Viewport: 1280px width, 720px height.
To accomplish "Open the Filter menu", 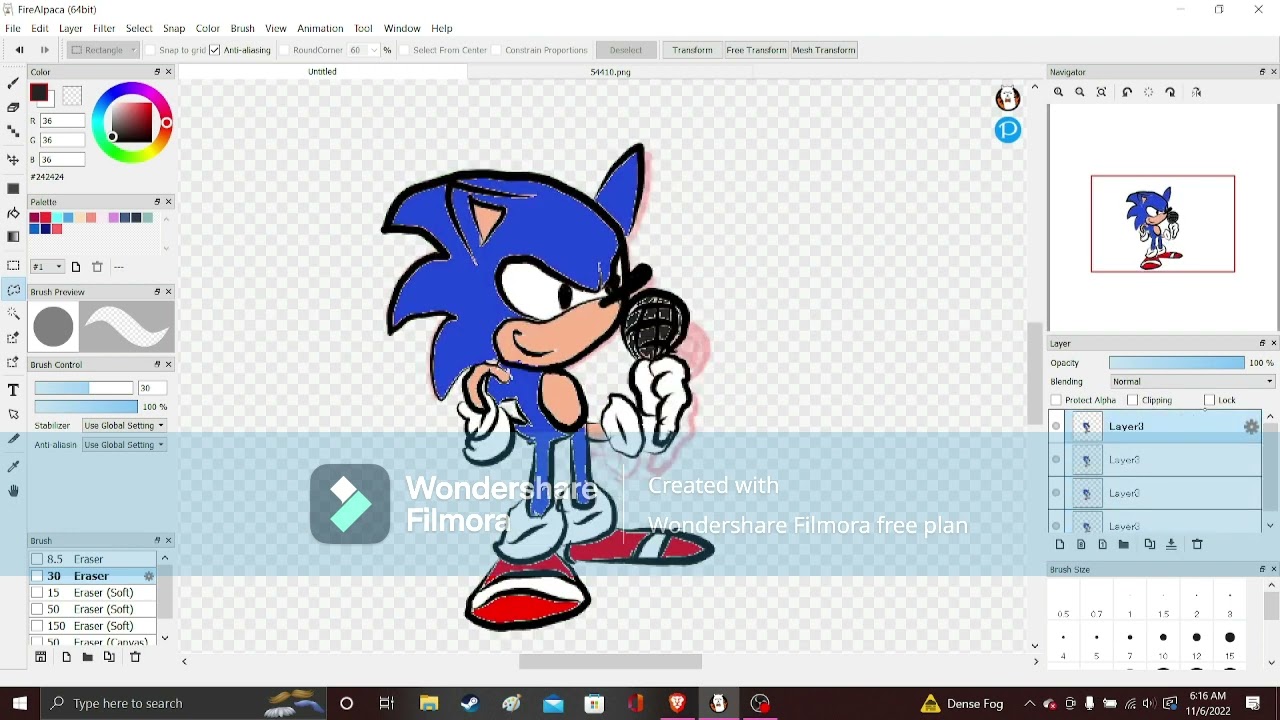I will coord(104,28).
